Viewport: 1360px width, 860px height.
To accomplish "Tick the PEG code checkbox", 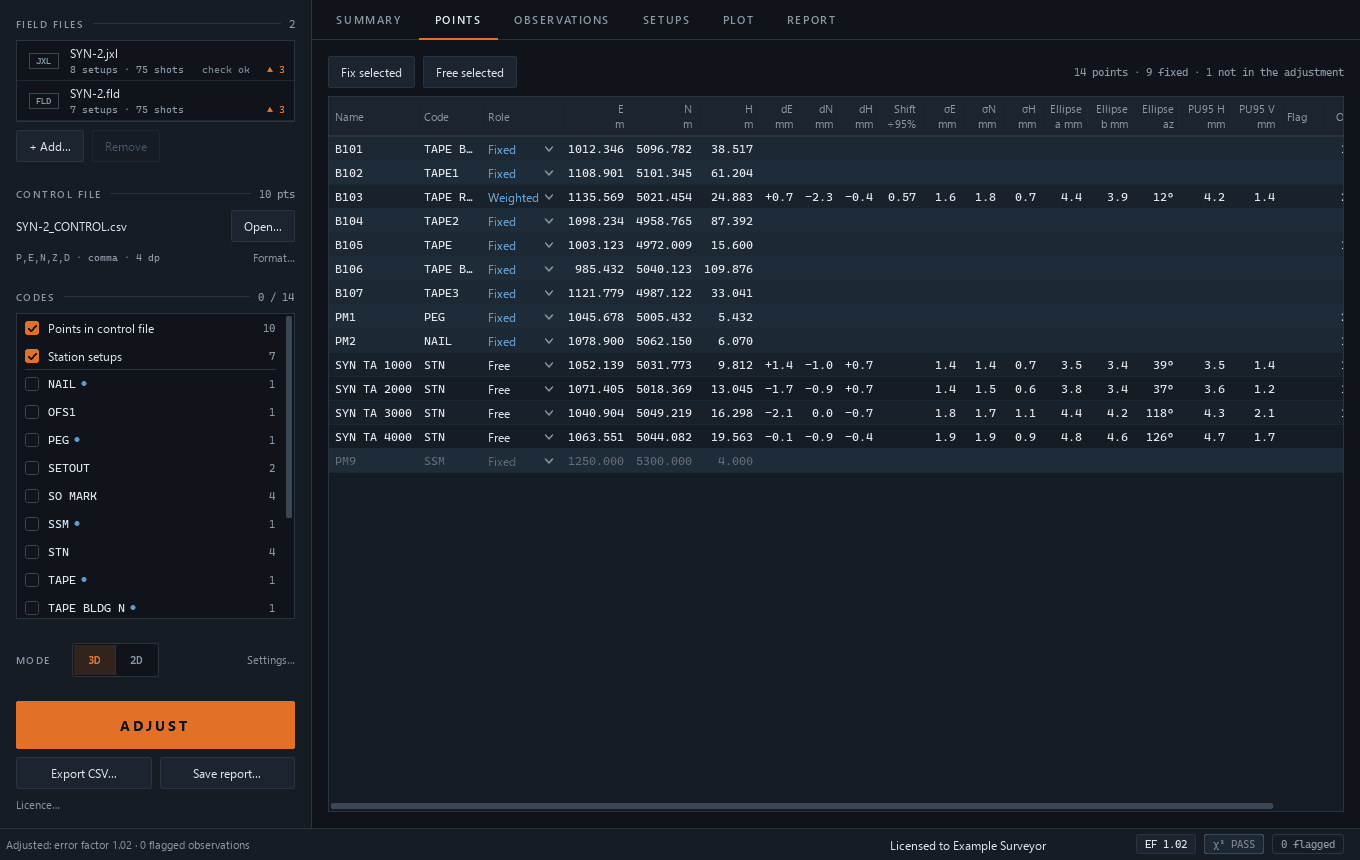I will [32, 440].
